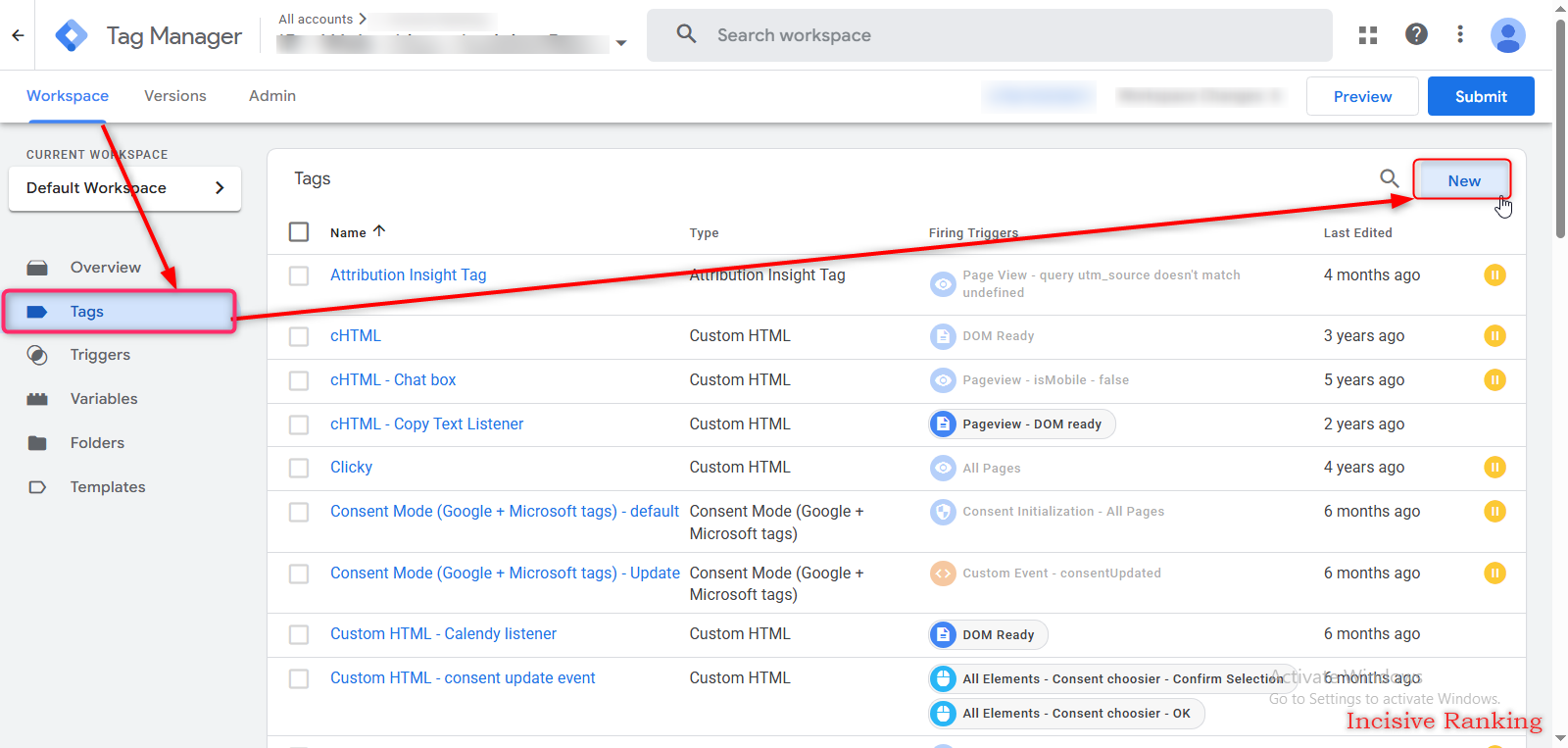Image resolution: width=1568 pixels, height=748 pixels.
Task: Click the Submit button
Action: click(1481, 96)
